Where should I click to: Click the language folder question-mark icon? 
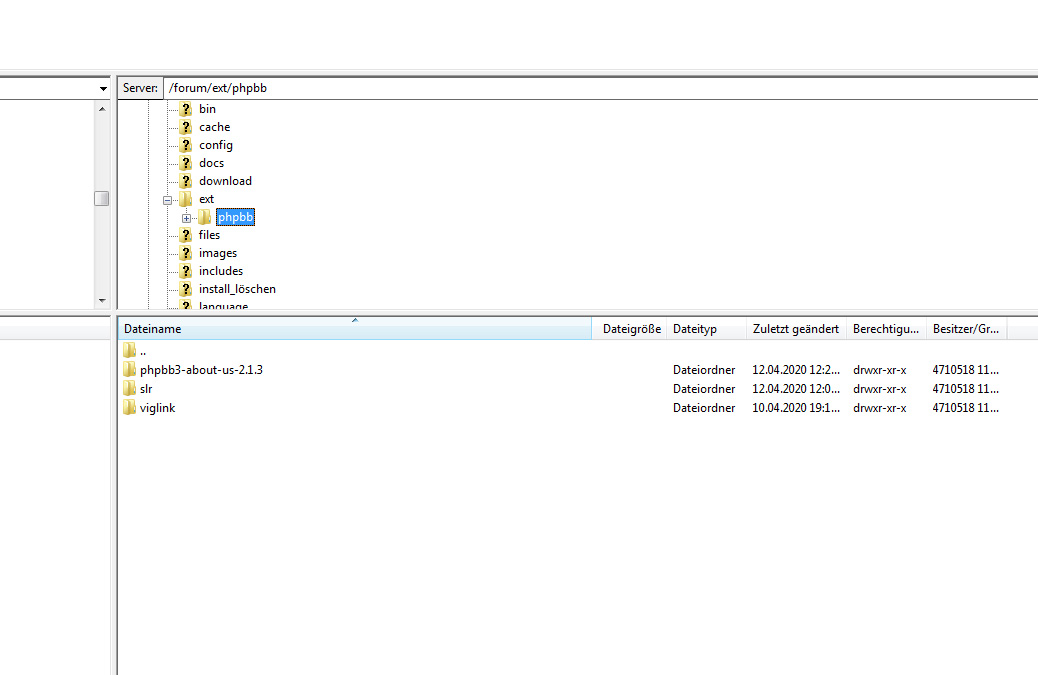[186, 305]
